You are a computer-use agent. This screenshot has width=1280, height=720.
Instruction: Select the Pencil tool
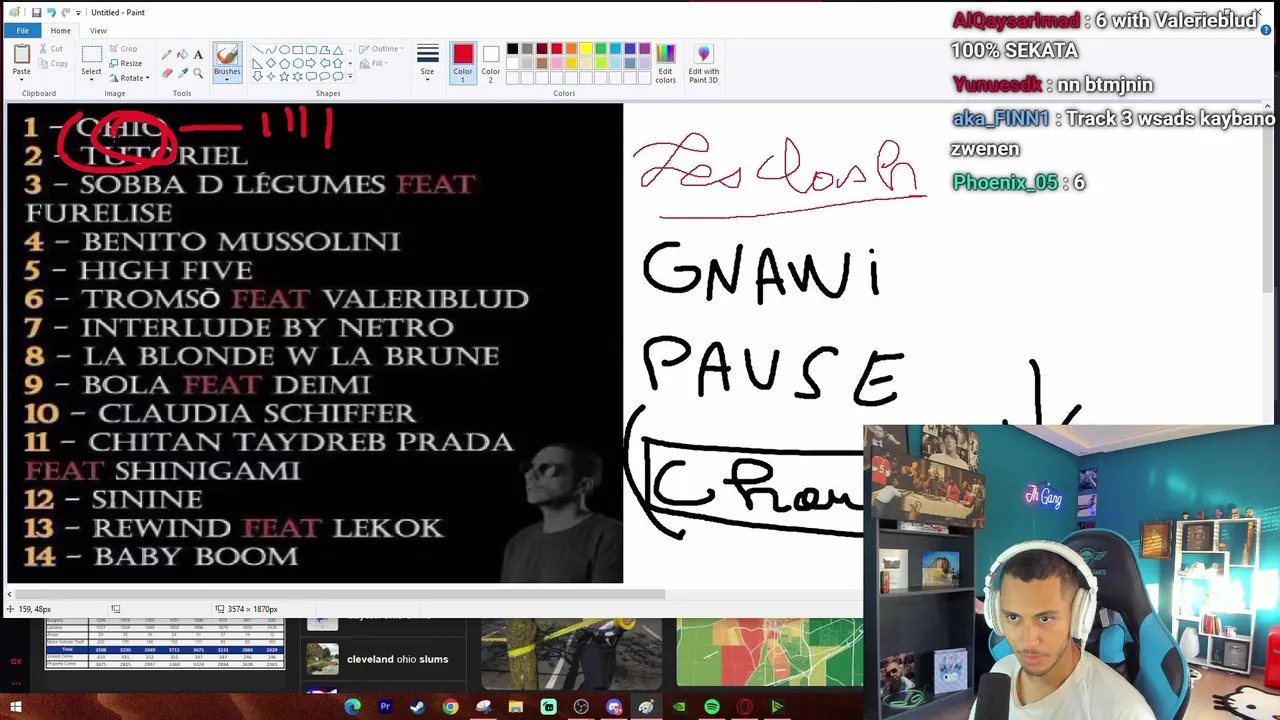(x=166, y=55)
